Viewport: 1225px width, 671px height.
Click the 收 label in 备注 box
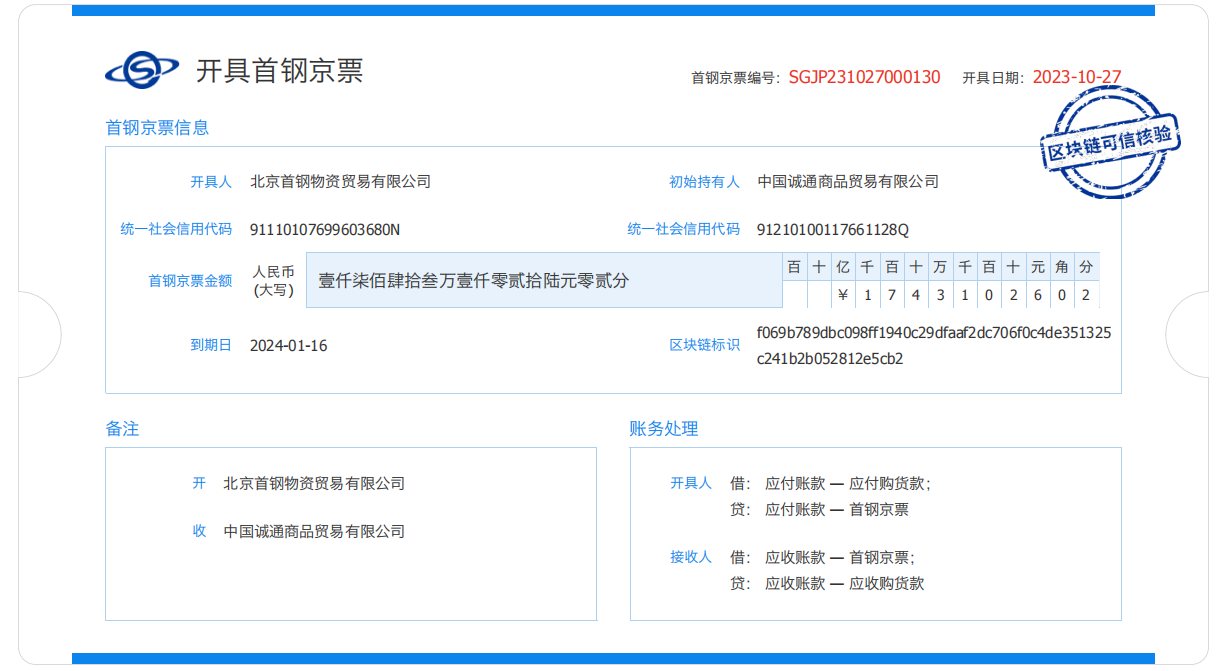pyautogui.click(x=199, y=531)
